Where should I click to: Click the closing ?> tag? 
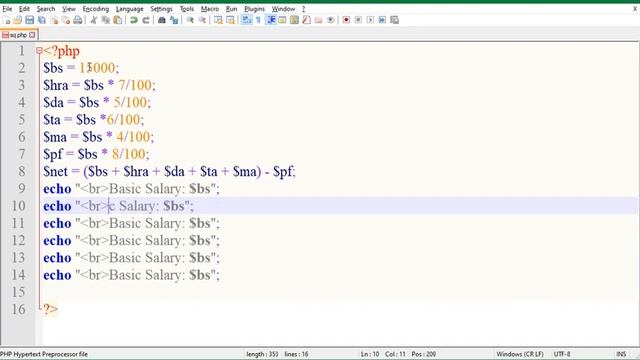coord(50,309)
